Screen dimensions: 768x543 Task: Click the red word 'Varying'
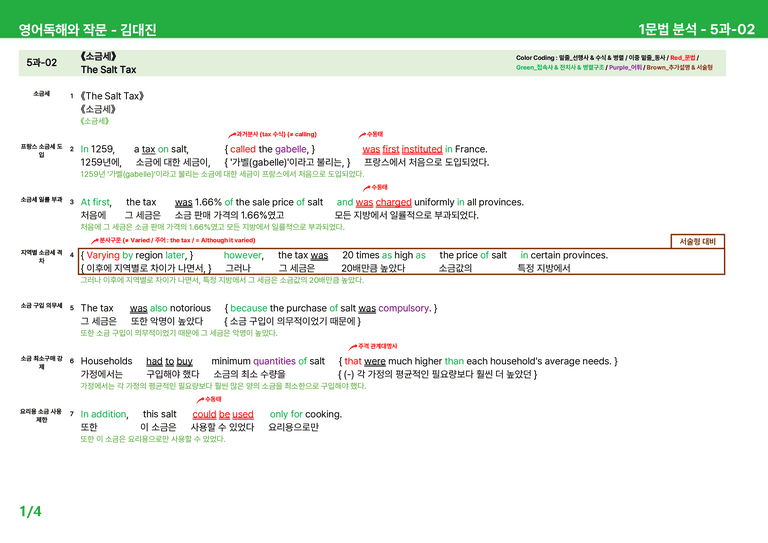point(103,255)
